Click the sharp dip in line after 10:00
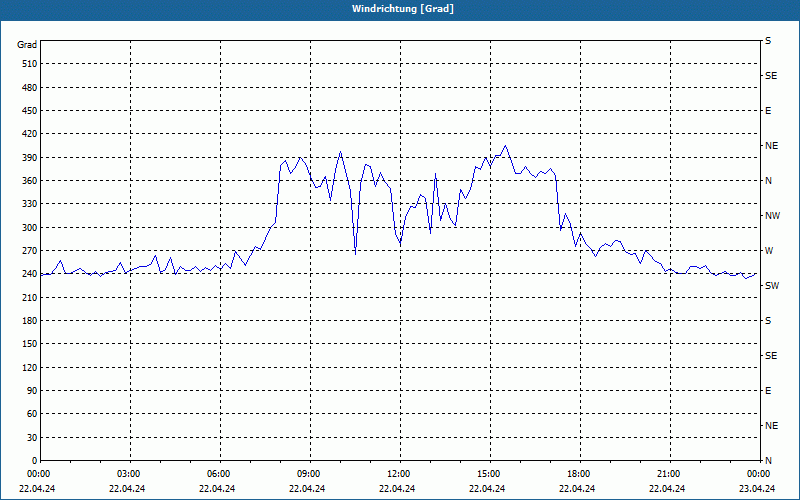Image resolution: width=800 pixels, height=500 pixels. click(x=355, y=252)
